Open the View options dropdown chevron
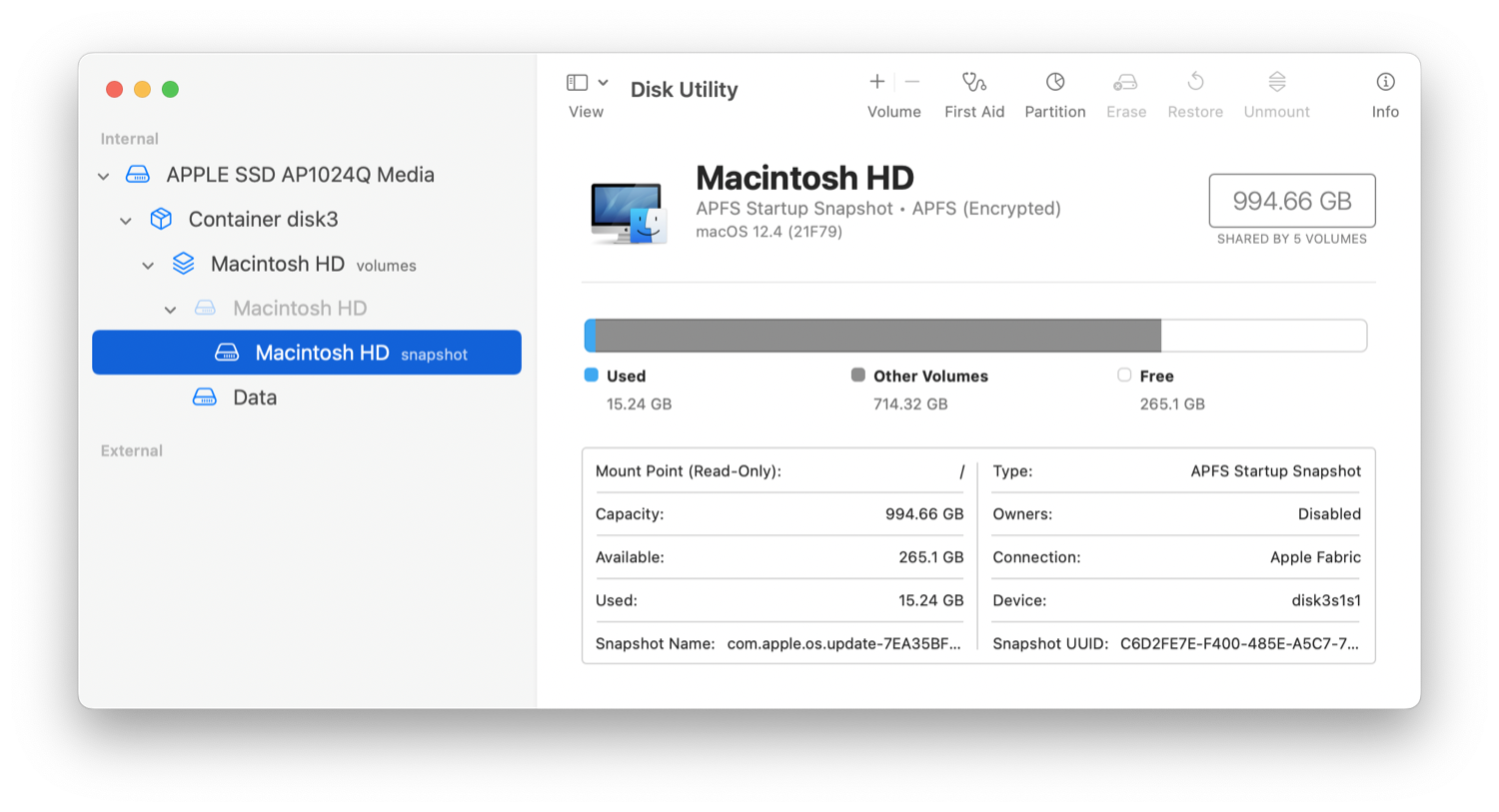 click(x=604, y=82)
